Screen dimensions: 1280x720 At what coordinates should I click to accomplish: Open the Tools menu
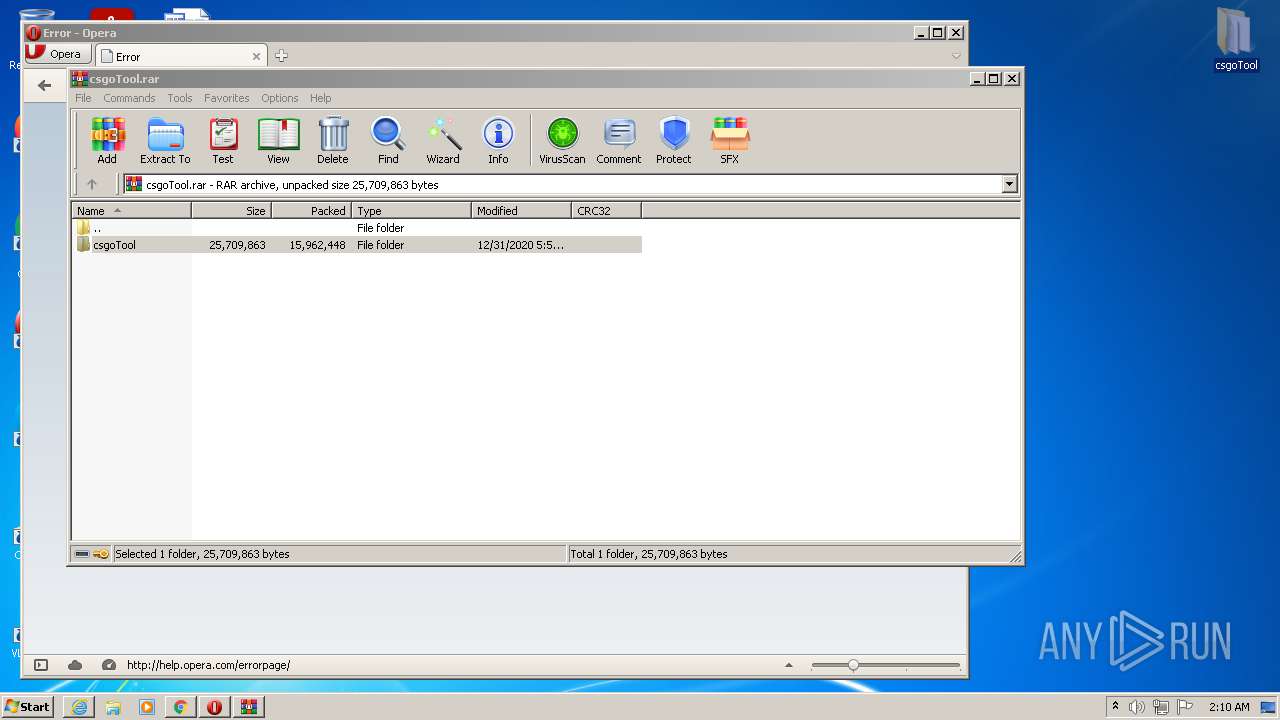[x=180, y=98]
